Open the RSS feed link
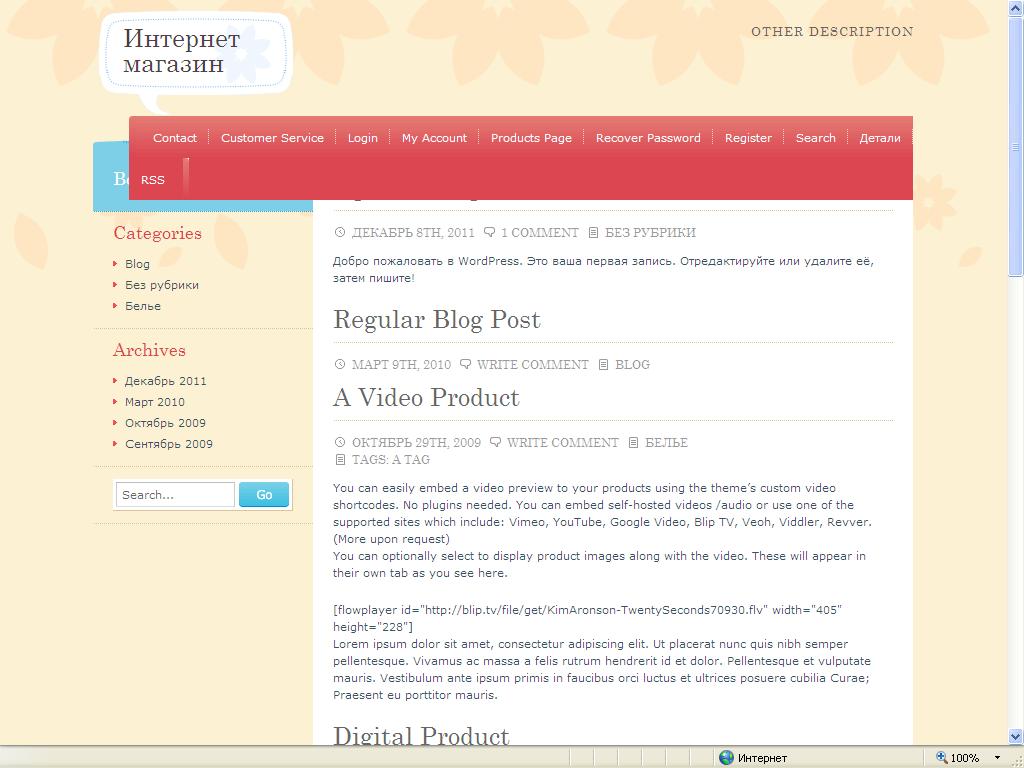The height and width of the screenshot is (768, 1024). 153,180
